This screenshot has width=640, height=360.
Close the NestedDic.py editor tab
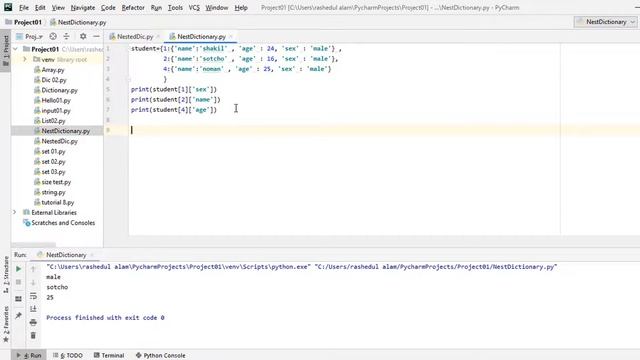click(x=158, y=37)
